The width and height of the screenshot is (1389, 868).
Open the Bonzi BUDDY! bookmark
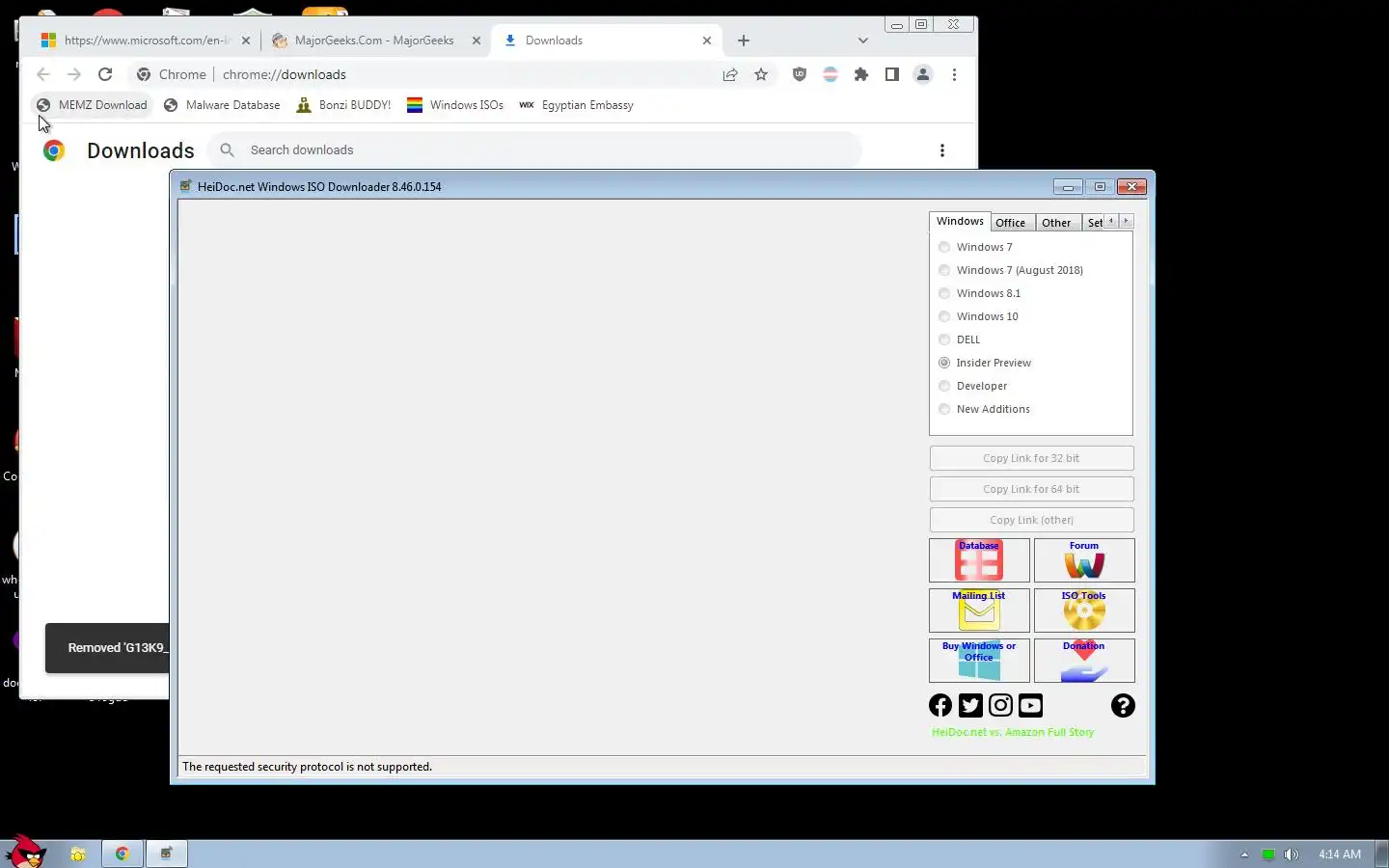click(x=343, y=105)
